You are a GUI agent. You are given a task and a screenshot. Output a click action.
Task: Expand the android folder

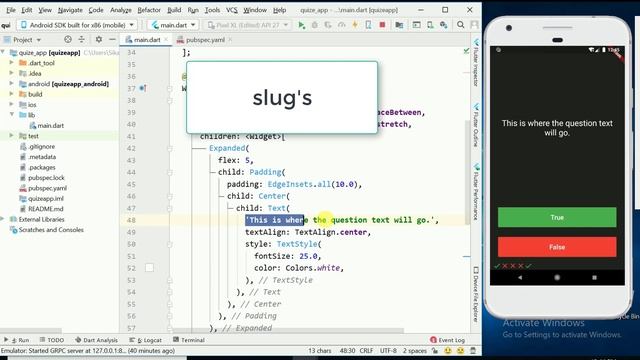(11, 84)
